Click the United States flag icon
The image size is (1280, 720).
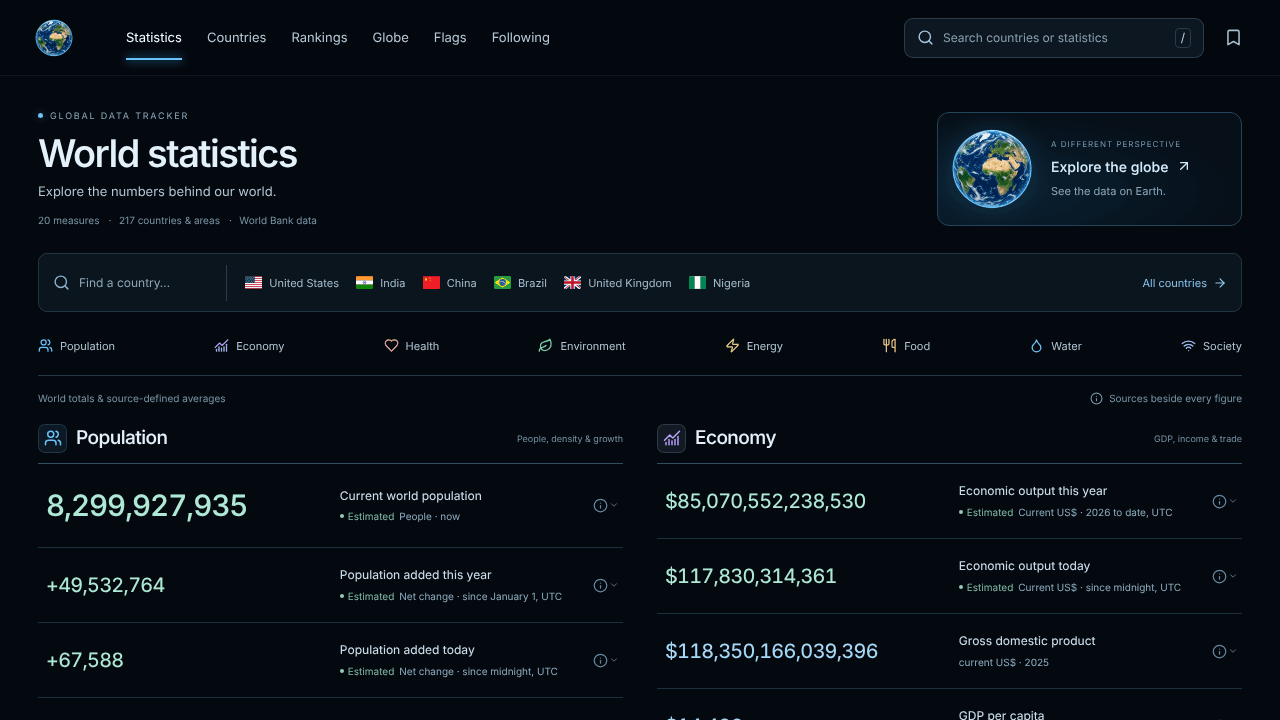click(x=253, y=283)
